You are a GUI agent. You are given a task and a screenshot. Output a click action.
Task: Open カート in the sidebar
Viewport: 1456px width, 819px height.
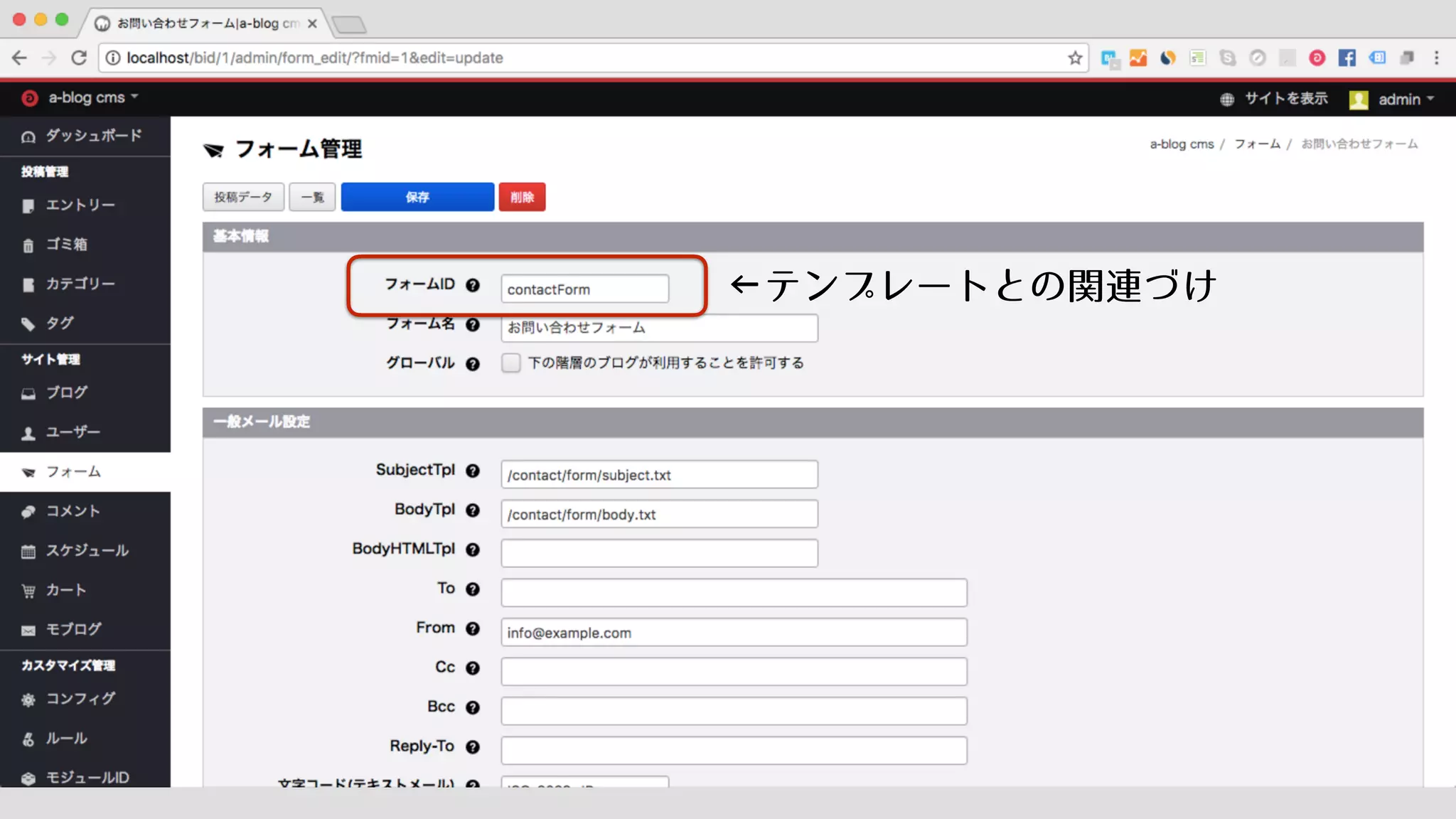click(x=85, y=590)
